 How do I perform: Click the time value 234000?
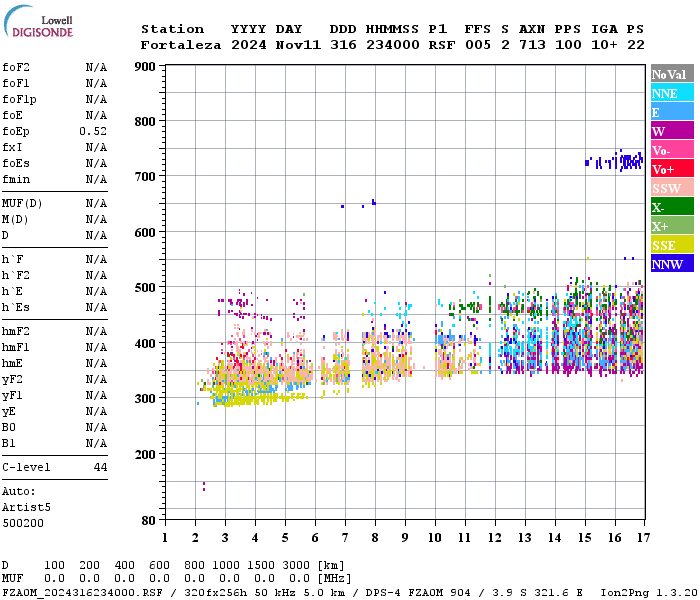(x=393, y=45)
